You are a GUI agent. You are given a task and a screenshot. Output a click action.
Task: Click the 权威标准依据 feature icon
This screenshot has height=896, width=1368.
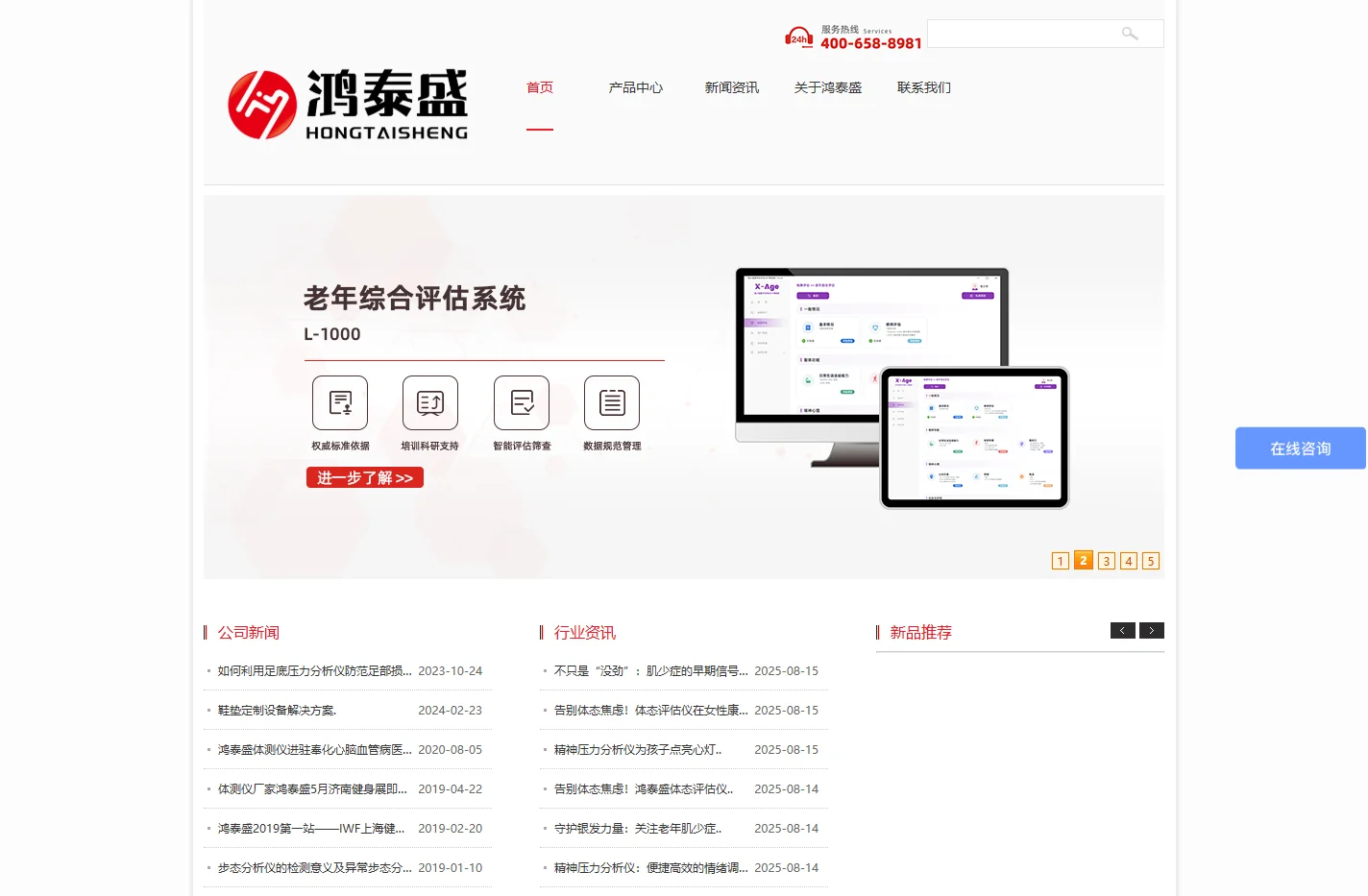click(x=340, y=402)
